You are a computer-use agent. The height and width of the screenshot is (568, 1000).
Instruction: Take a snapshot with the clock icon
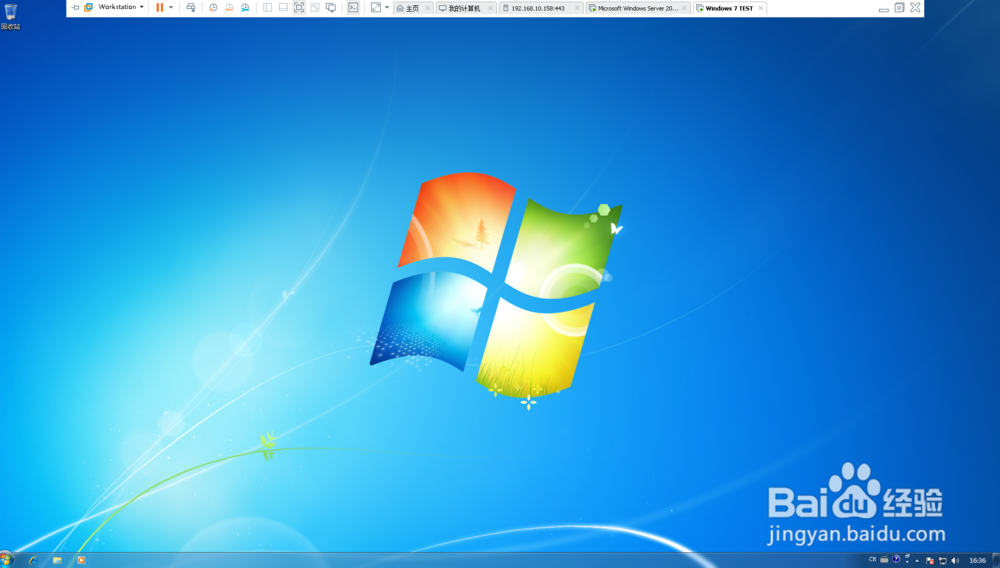[x=213, y=8]
